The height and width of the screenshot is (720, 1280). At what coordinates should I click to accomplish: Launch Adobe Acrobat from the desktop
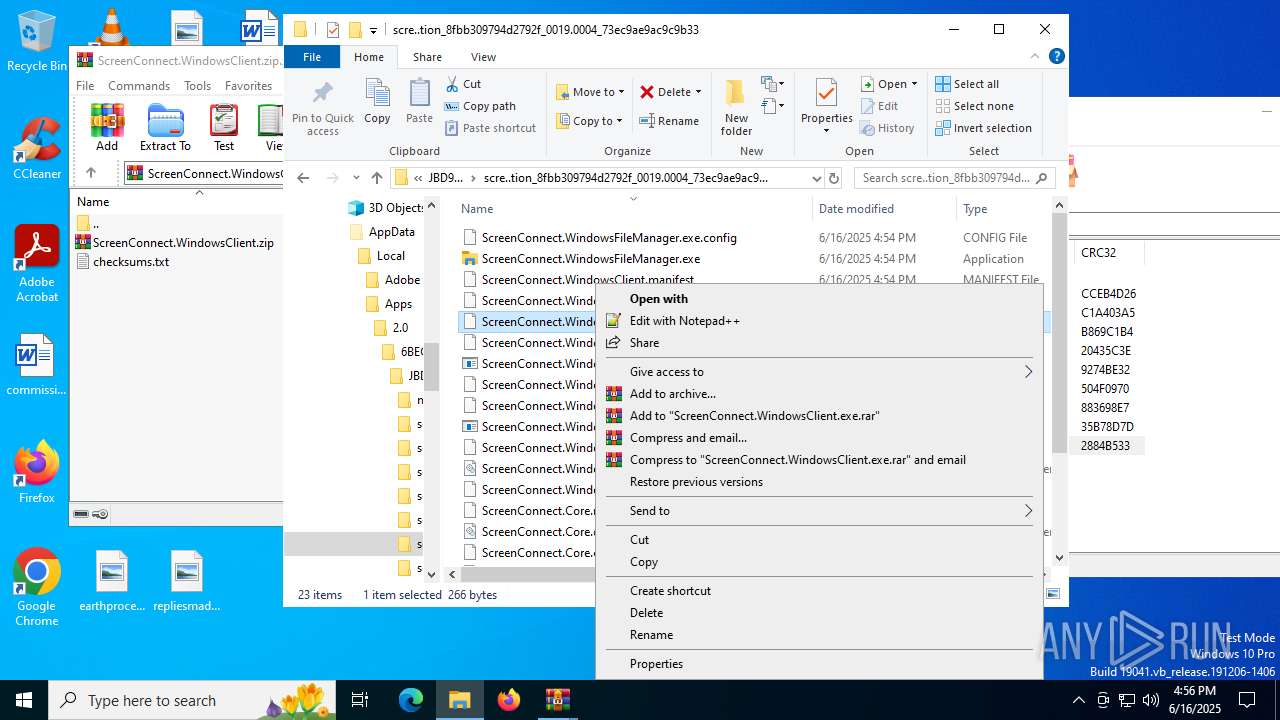(x=37, y=264)
